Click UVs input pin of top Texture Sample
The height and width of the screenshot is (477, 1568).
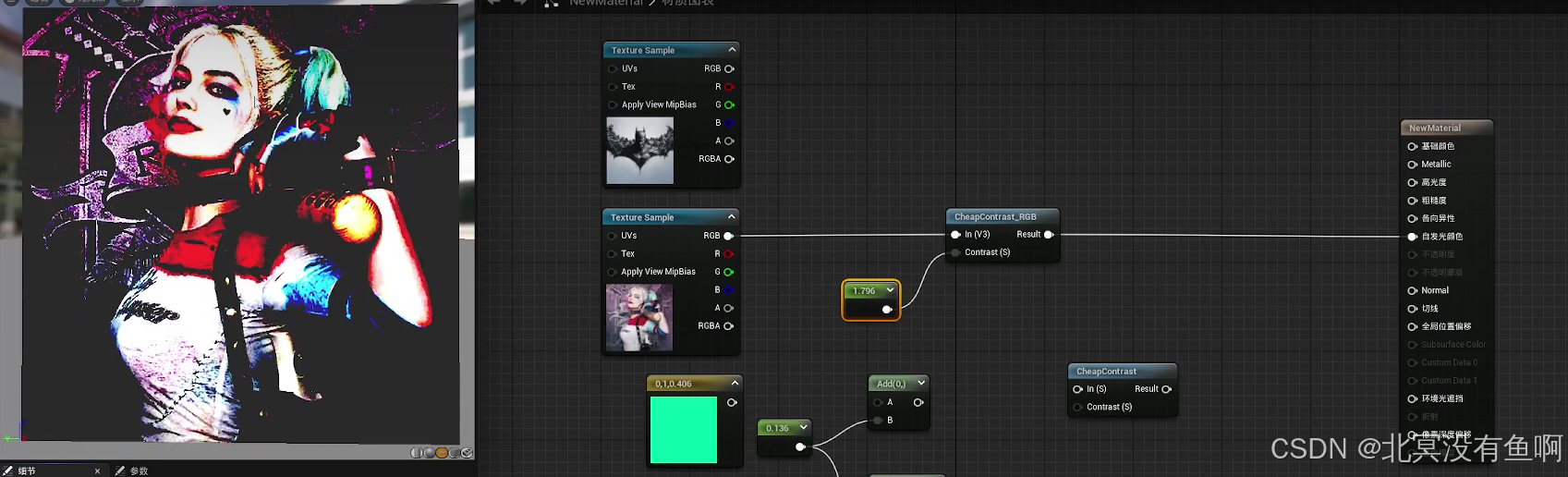[x=613, y=68]
